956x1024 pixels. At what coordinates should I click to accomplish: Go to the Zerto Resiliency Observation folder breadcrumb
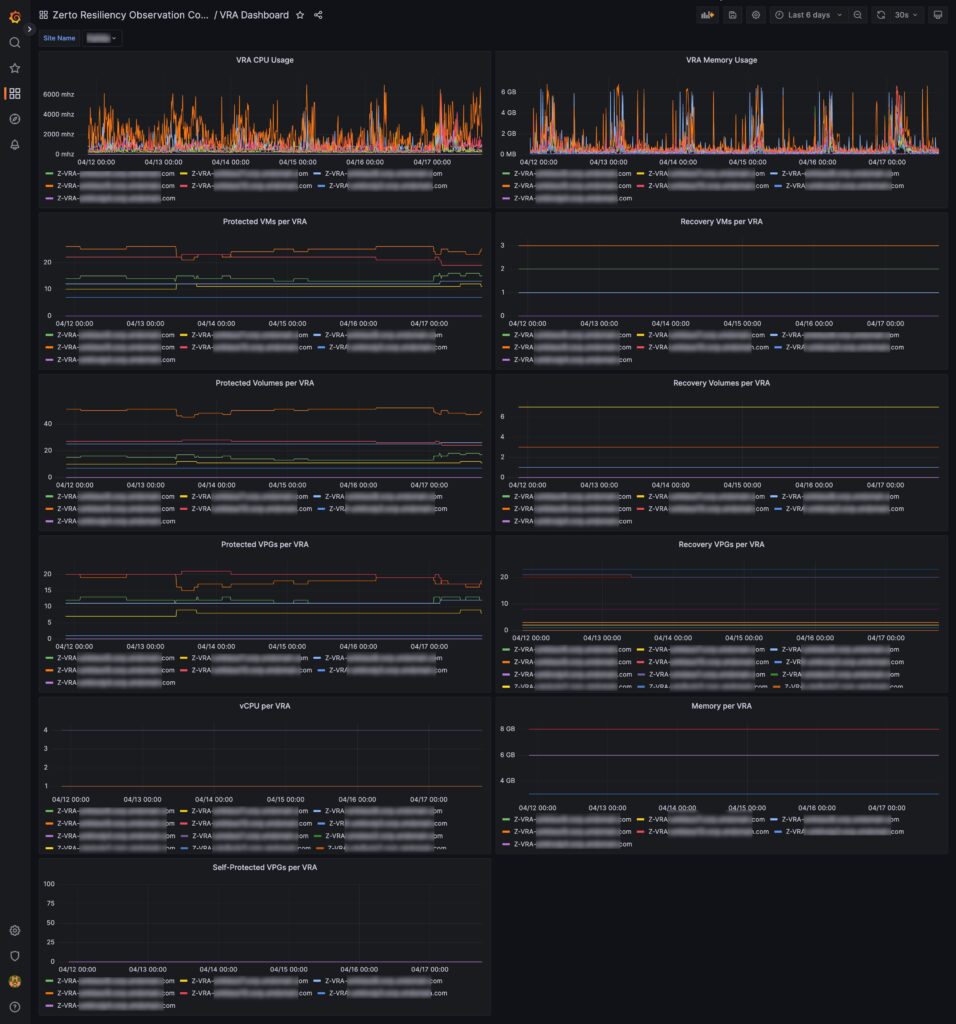coord(131,15)
